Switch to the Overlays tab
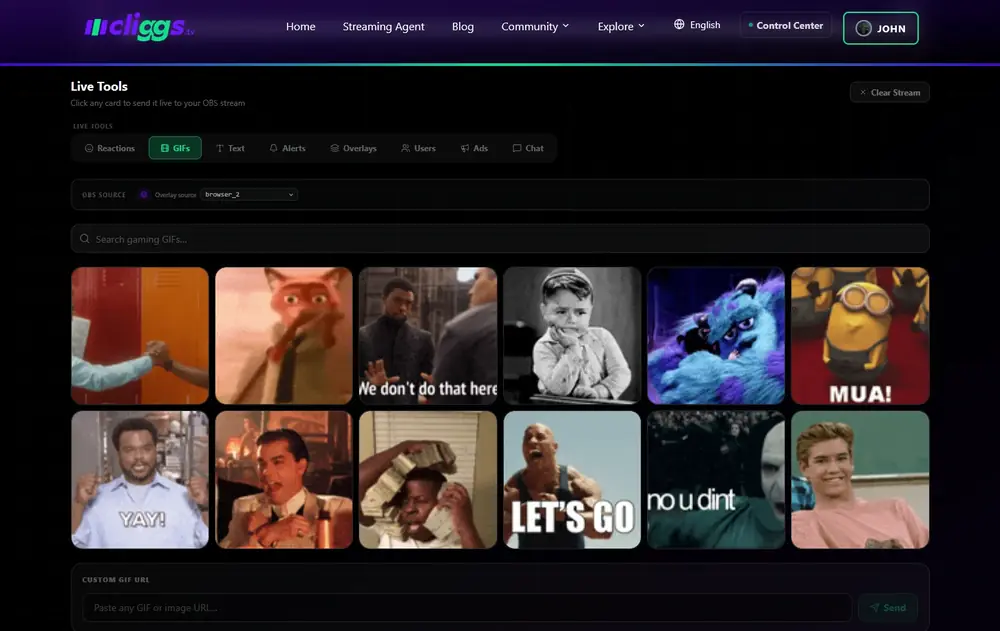 (x=353, y=148)
